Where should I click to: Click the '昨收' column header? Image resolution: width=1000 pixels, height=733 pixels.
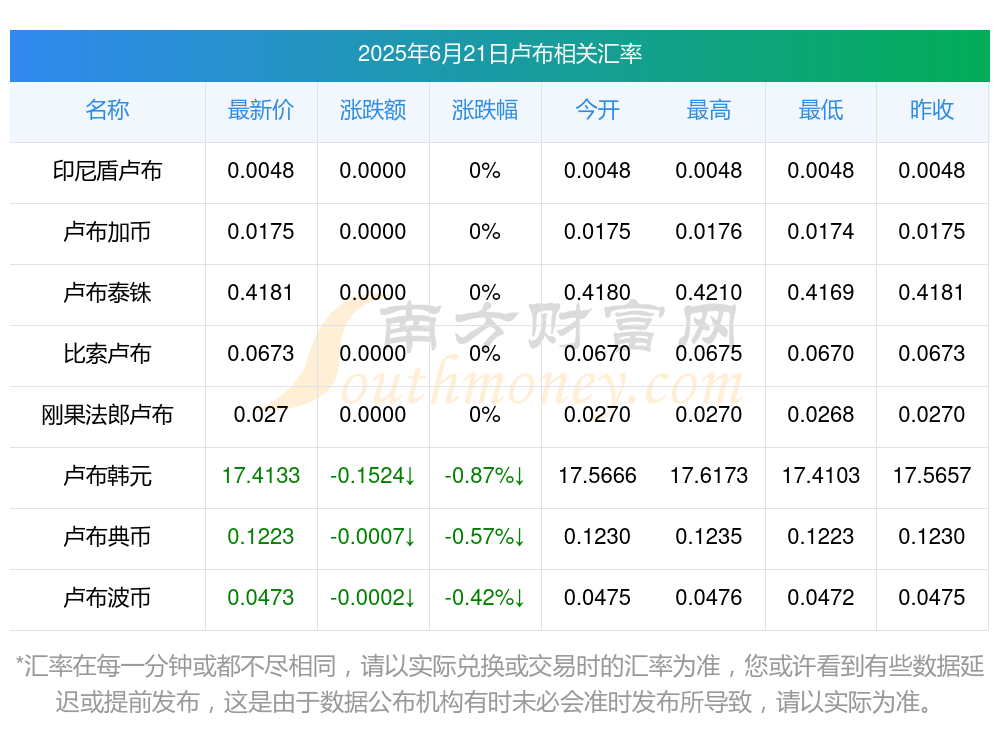tap(932, 110)
